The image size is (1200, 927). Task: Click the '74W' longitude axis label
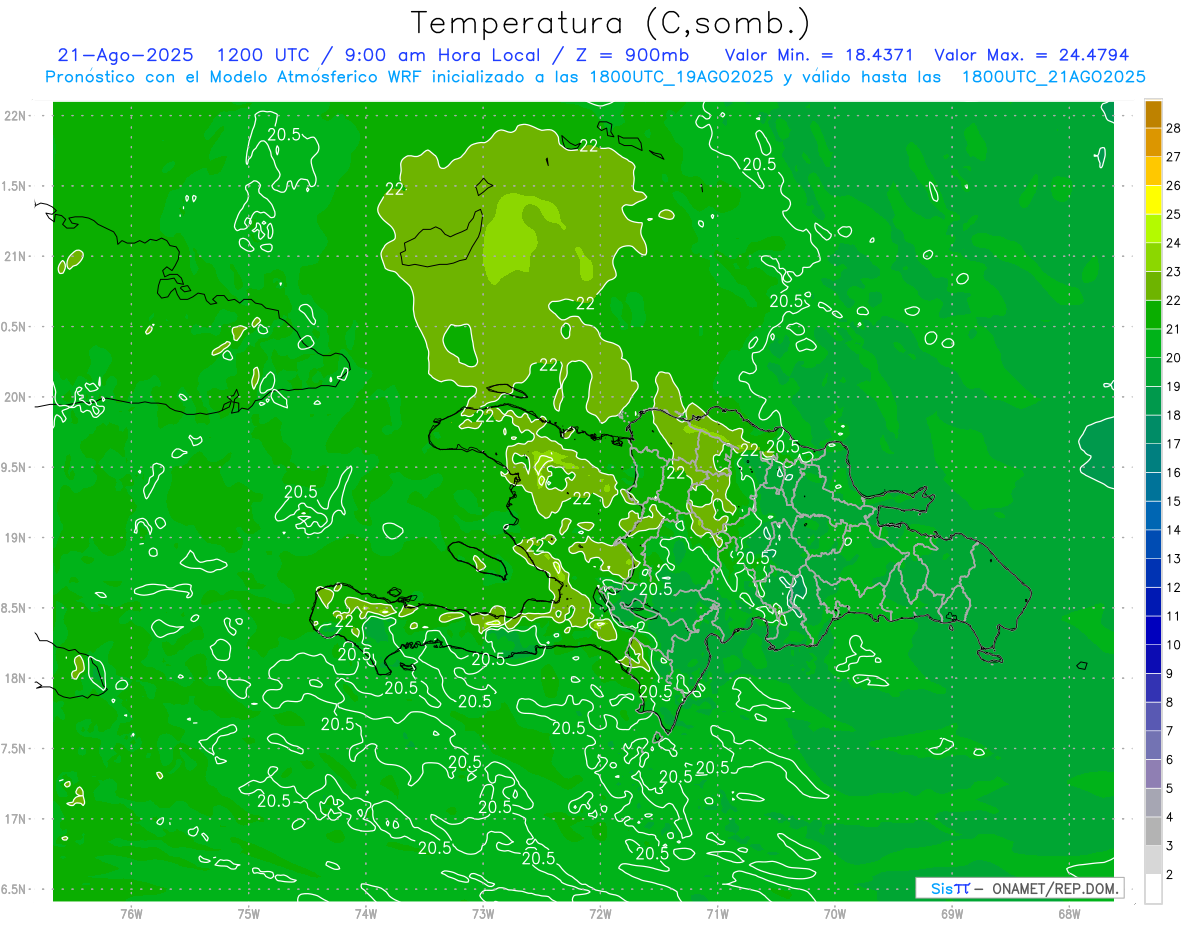pos(366,913)
